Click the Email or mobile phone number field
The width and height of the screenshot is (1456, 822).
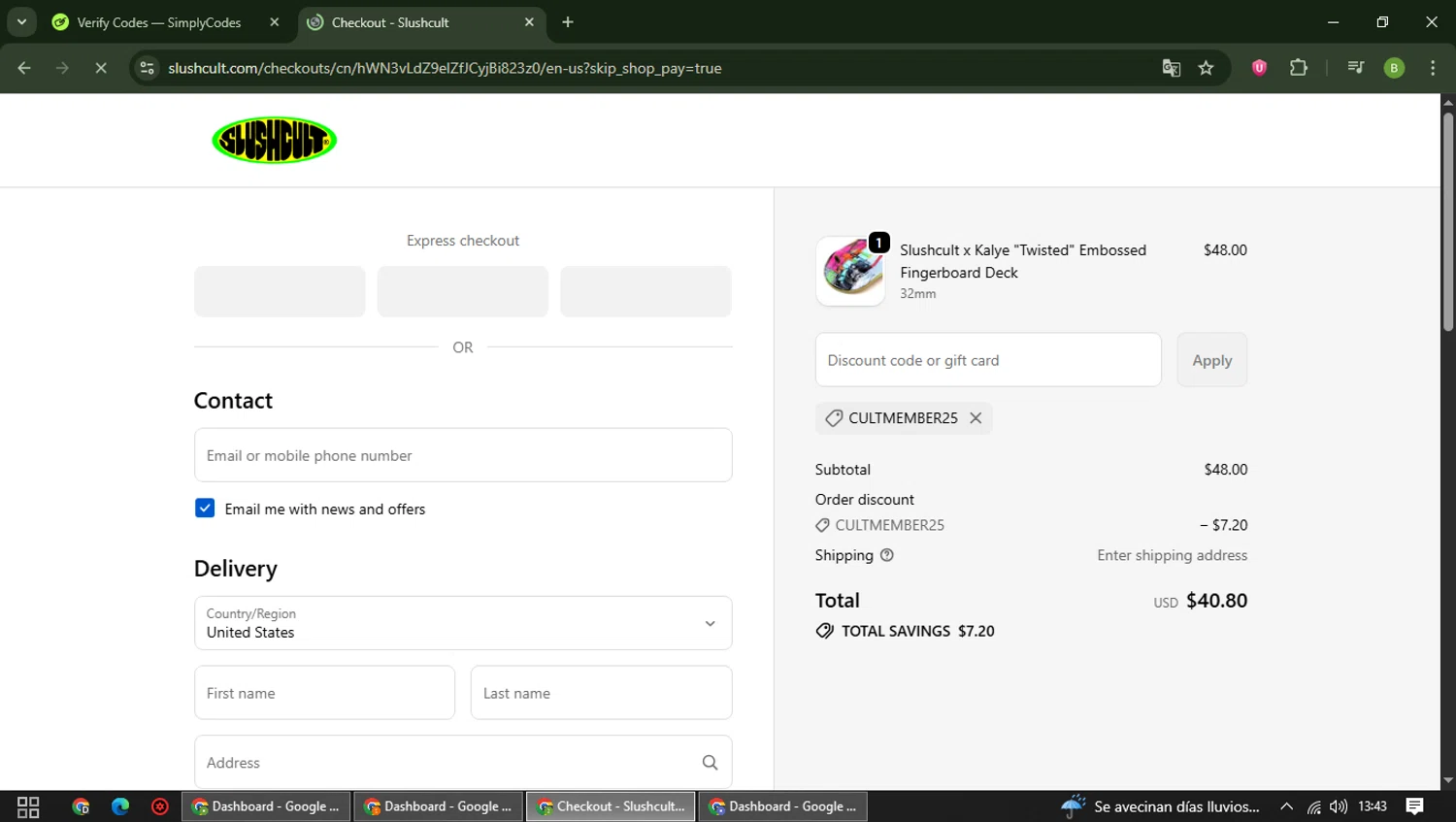tap(463, 455)
